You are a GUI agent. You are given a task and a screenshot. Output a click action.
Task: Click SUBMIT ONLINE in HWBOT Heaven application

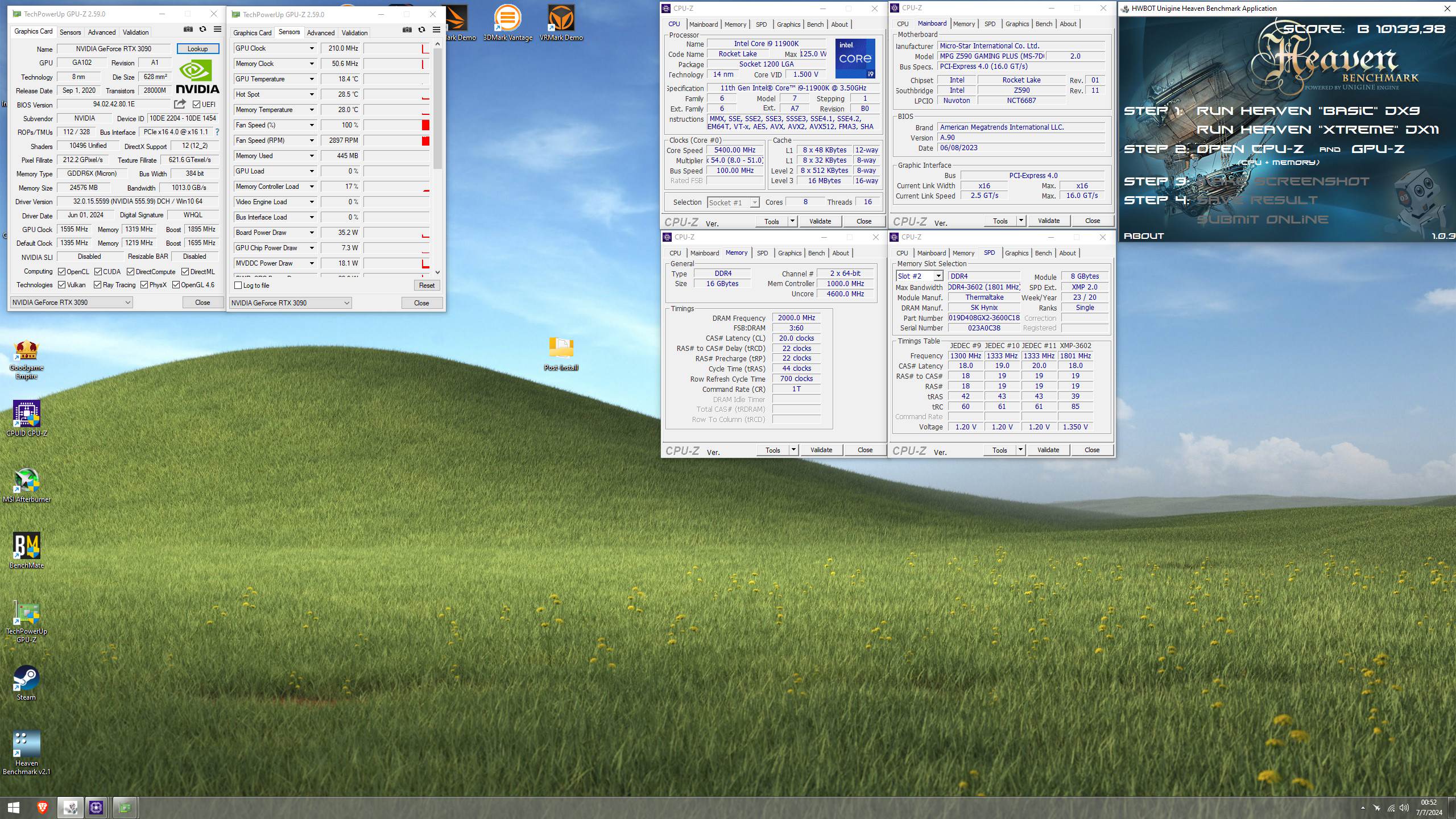pyautogui.click(x=1263, y=220)
